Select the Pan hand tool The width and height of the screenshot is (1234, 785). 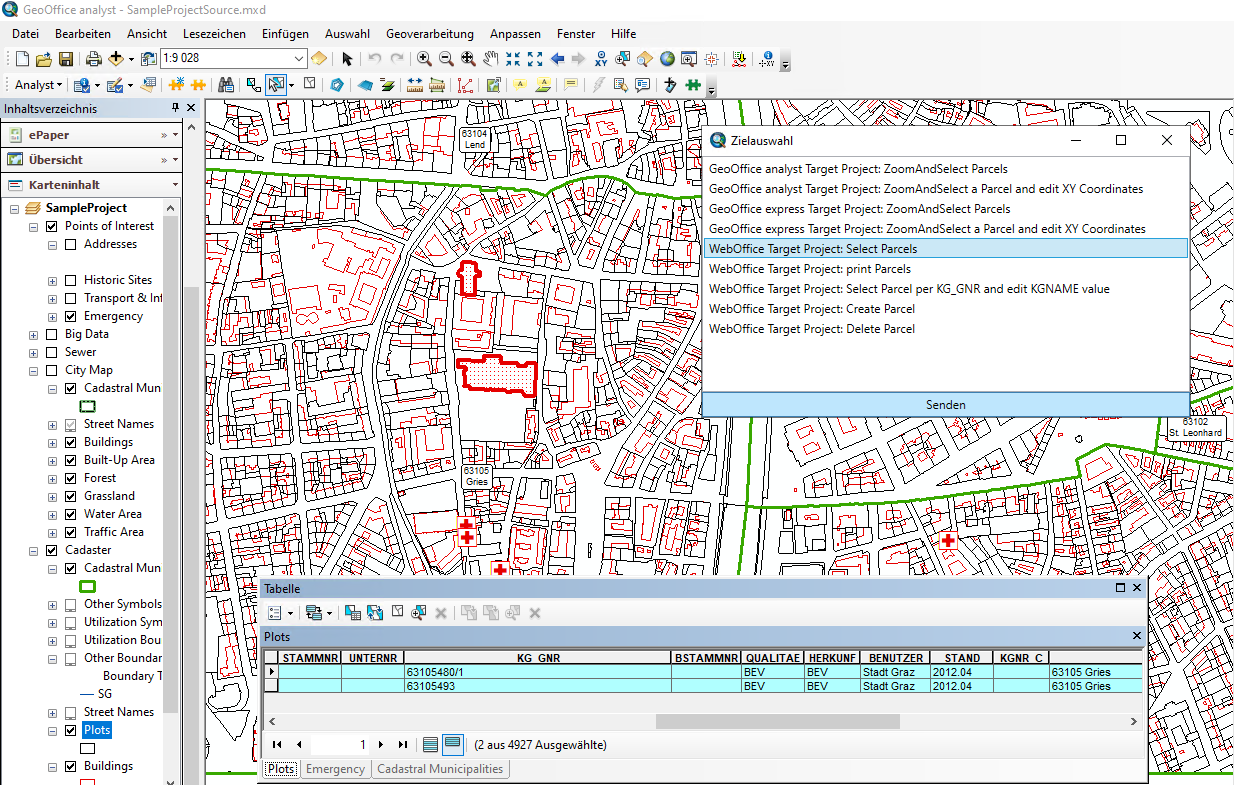tap(490, 59)
